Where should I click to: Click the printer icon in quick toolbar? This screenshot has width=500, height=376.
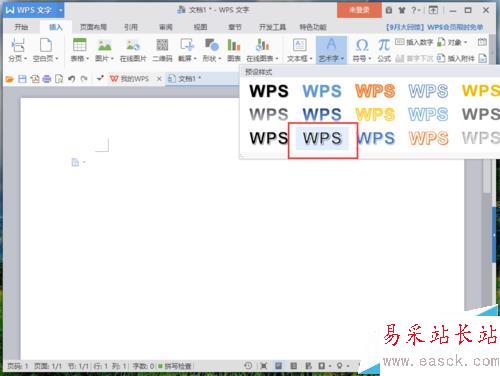(x=47, y=79)
